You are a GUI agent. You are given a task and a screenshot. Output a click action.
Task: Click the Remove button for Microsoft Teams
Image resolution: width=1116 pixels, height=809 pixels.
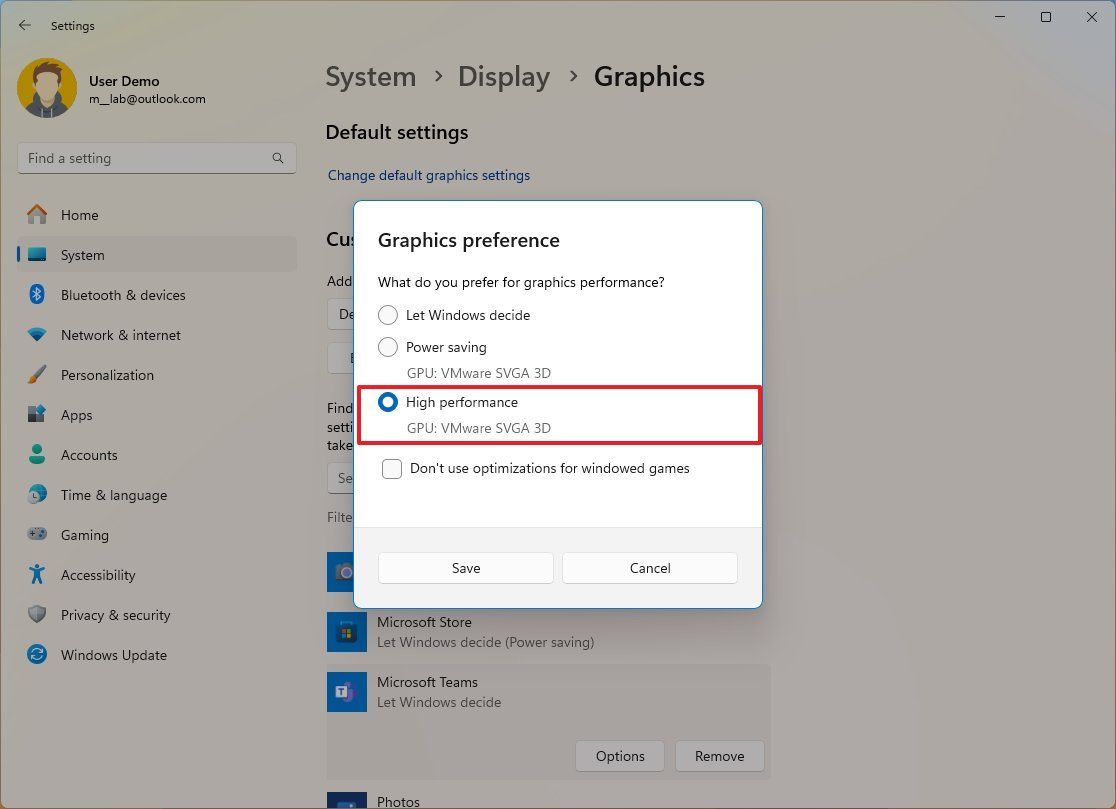click(719, 756)
